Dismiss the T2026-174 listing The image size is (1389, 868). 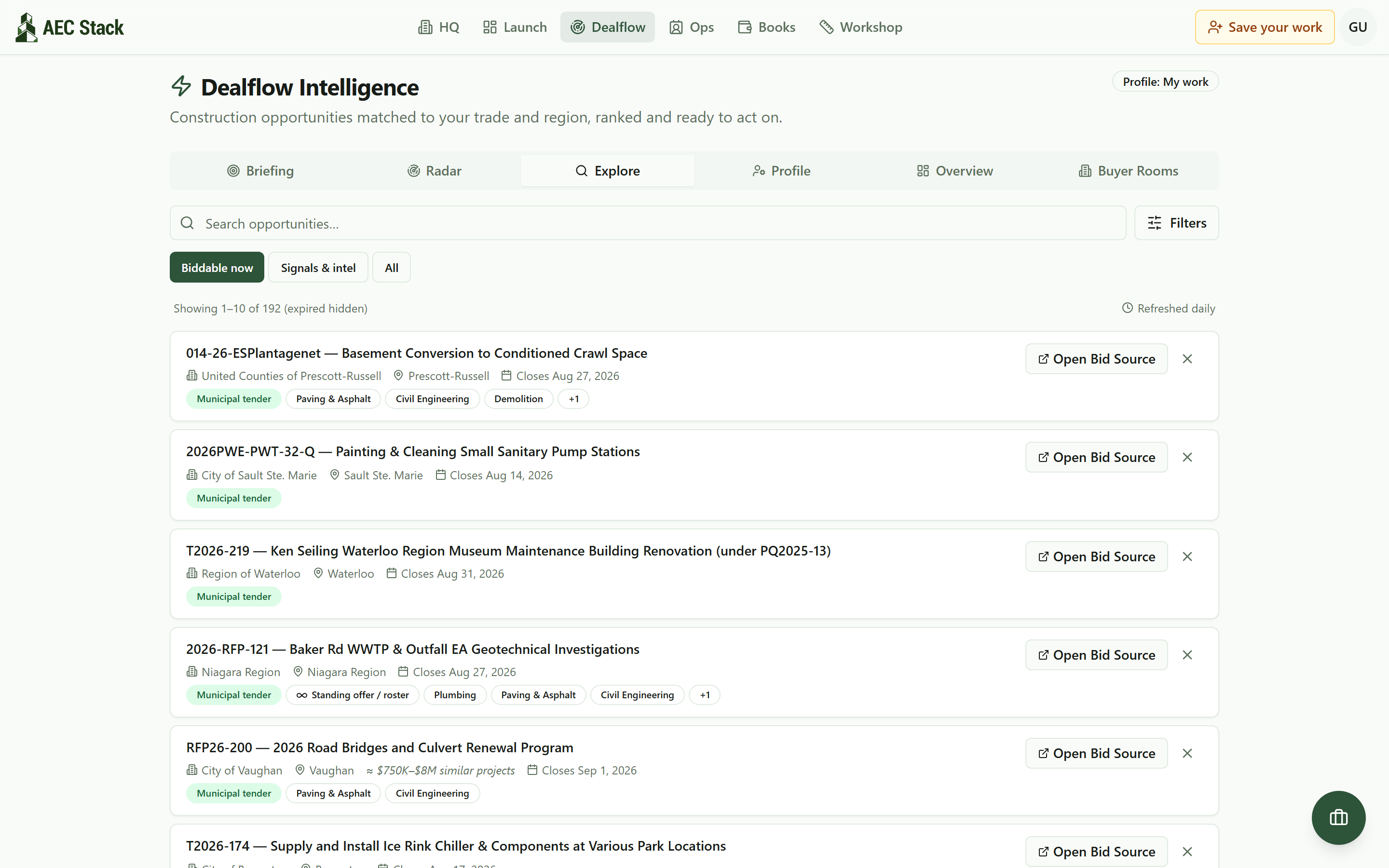pyautogui.click(x=1187, y=851)
